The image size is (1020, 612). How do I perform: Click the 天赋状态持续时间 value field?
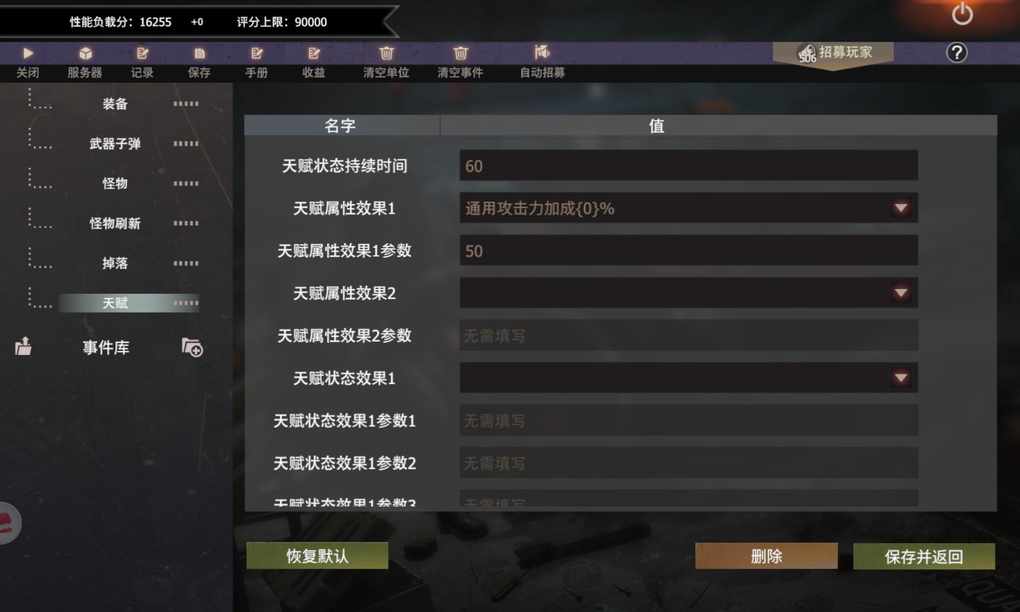click(x=688, y=166)
